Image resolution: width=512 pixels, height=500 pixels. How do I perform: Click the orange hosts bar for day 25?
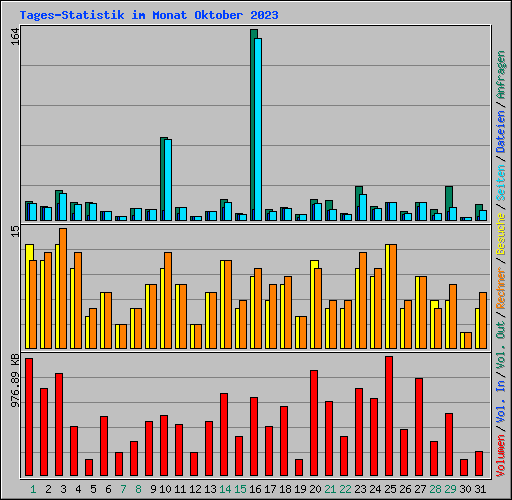[393, 297]
